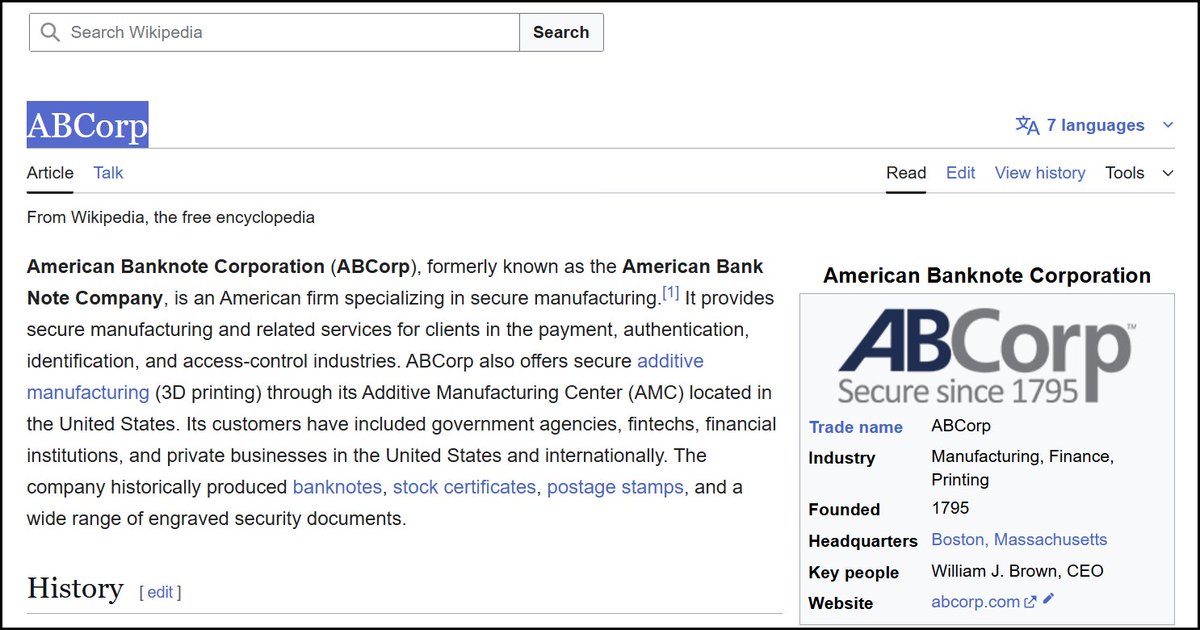Focus the Search Wikipedia input field
The image size is (1200, 630).
pos(290,32)
